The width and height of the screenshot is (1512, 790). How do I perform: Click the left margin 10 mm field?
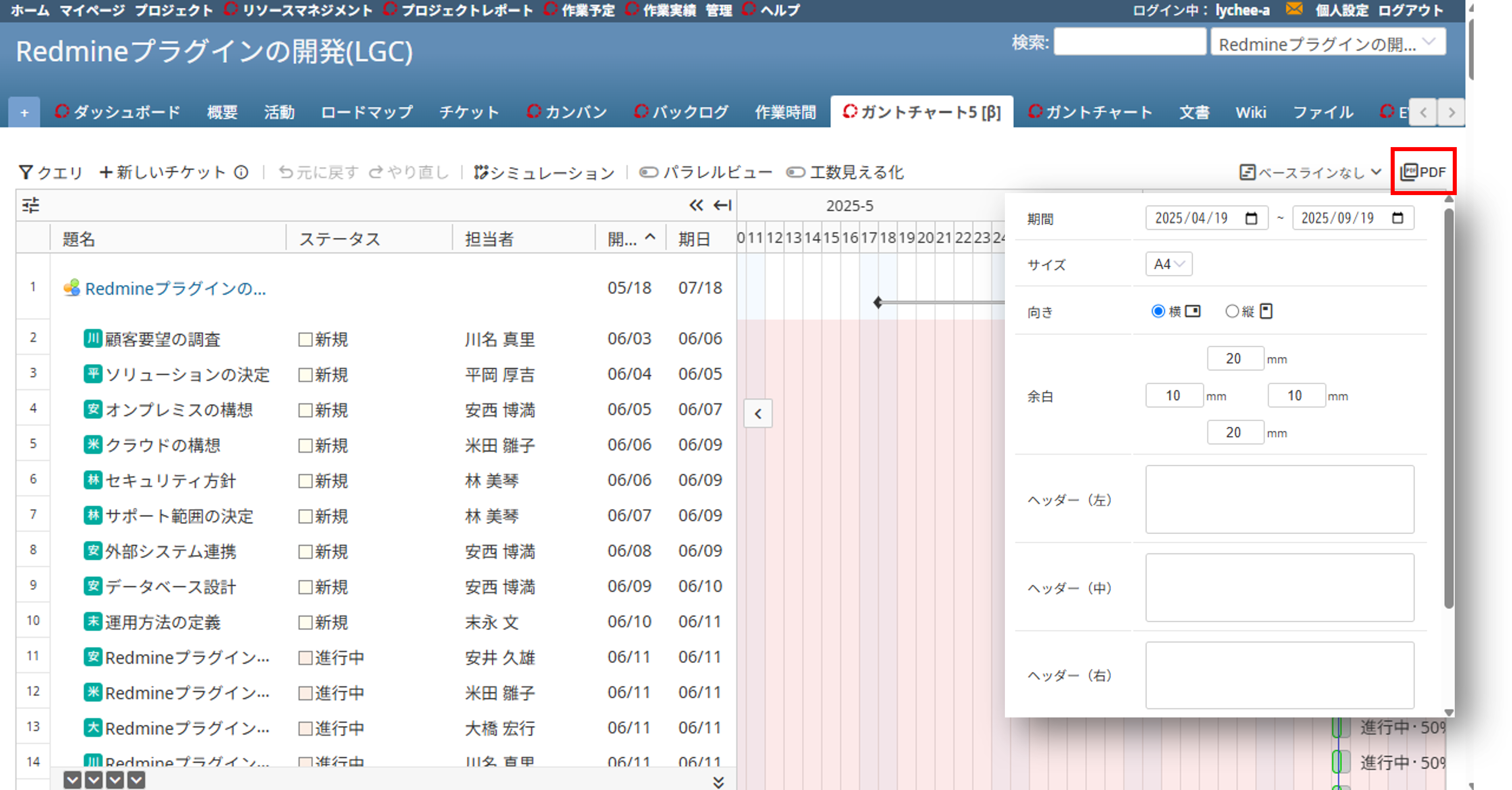point(1174,395)
